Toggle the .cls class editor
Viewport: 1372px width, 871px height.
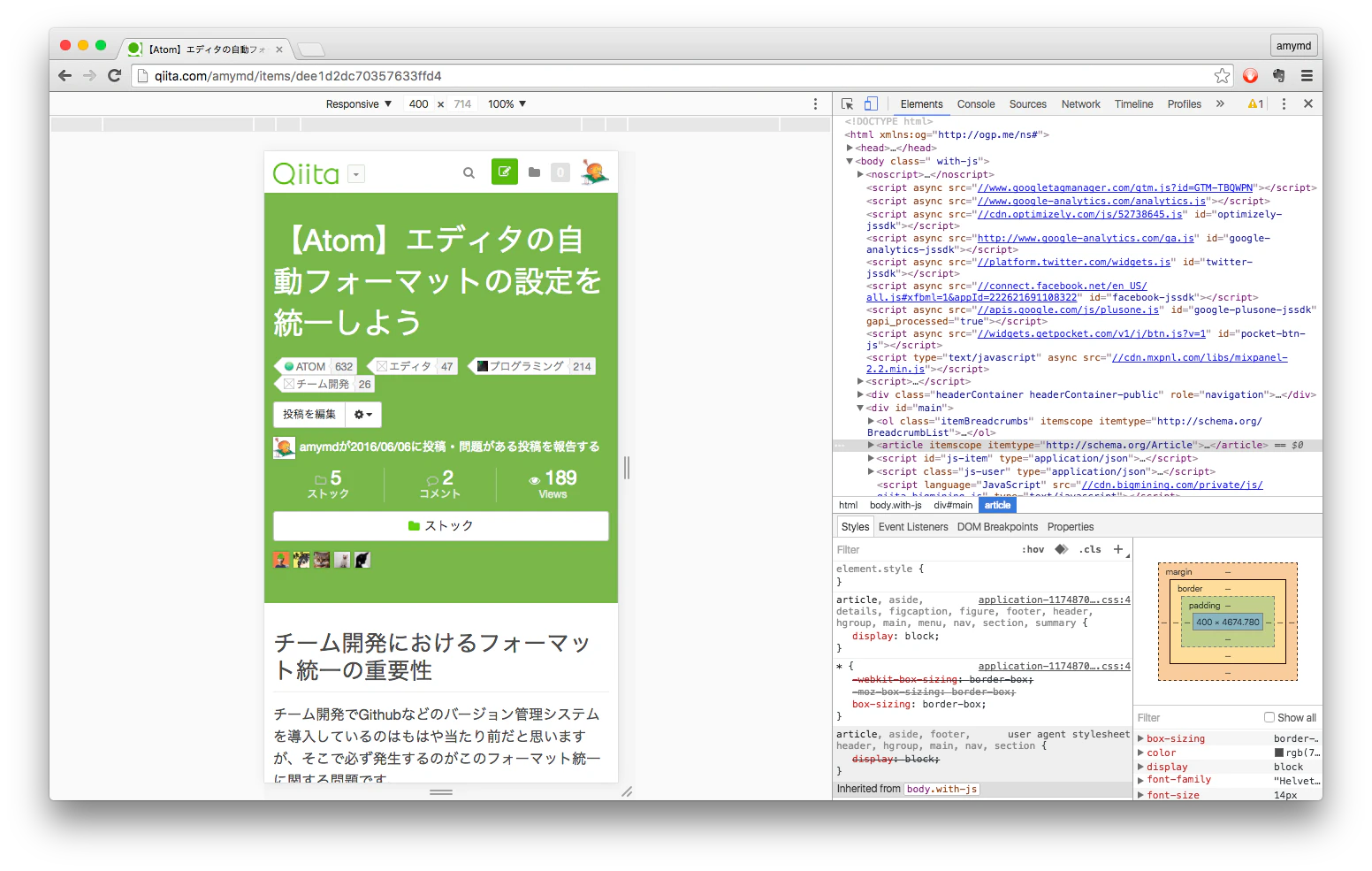click(1090, 549)
